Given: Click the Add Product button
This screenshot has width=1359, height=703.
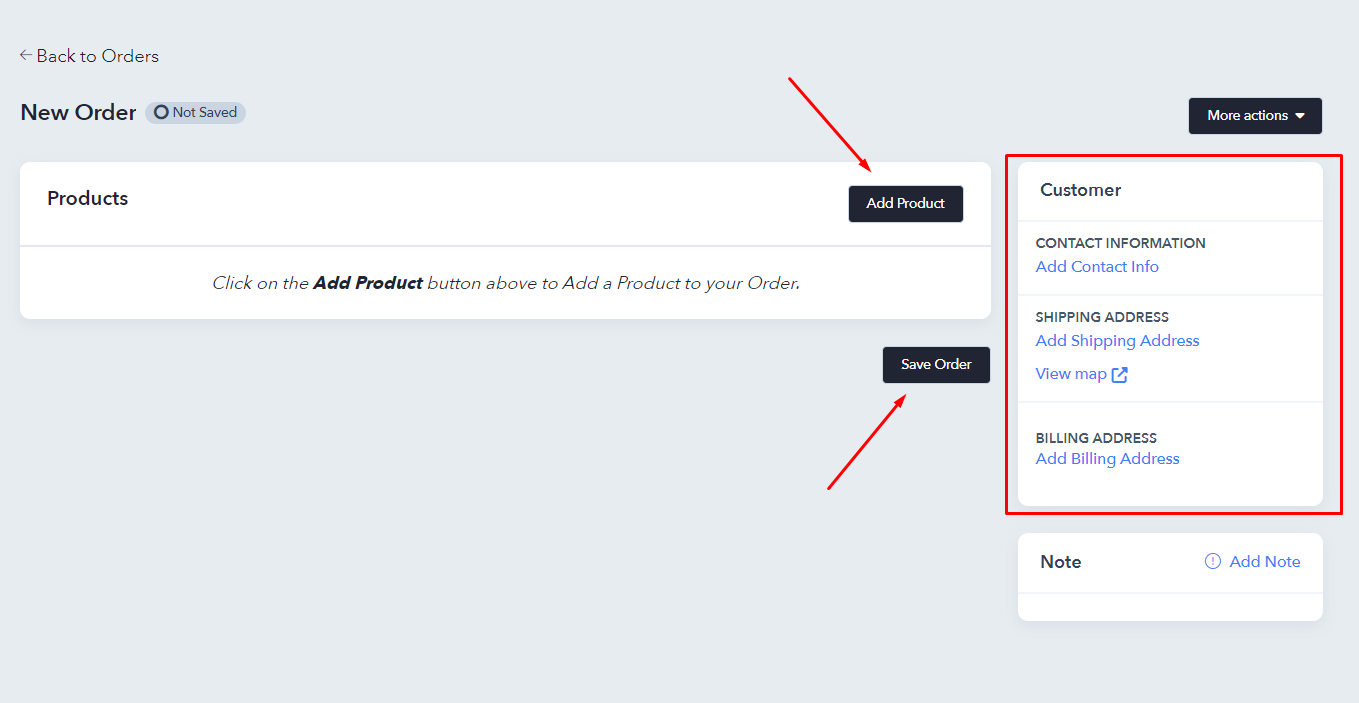Looking at the screenshot, I should 906,203.
